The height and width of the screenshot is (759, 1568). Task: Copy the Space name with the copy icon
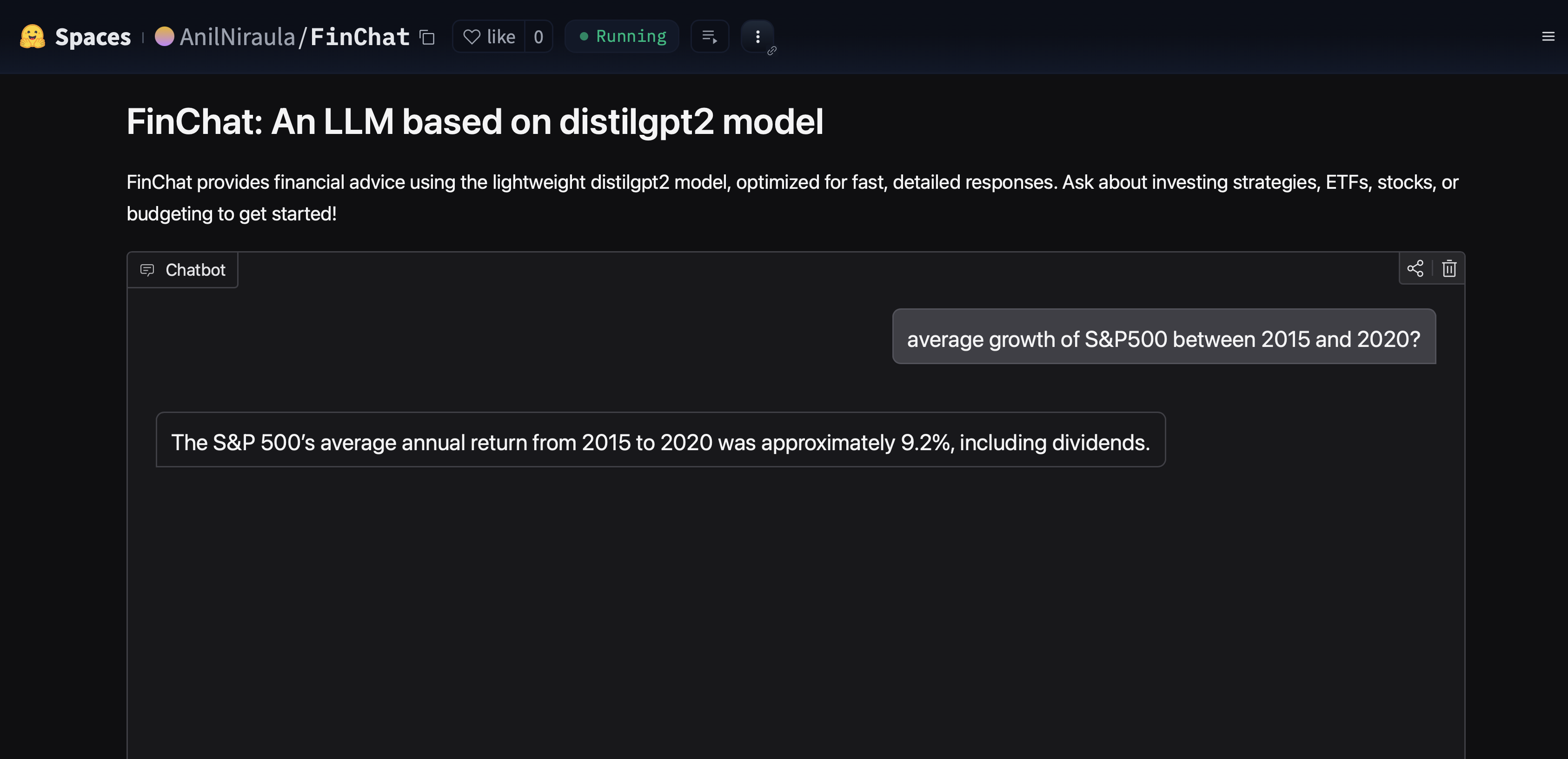[x=427, y=37]
